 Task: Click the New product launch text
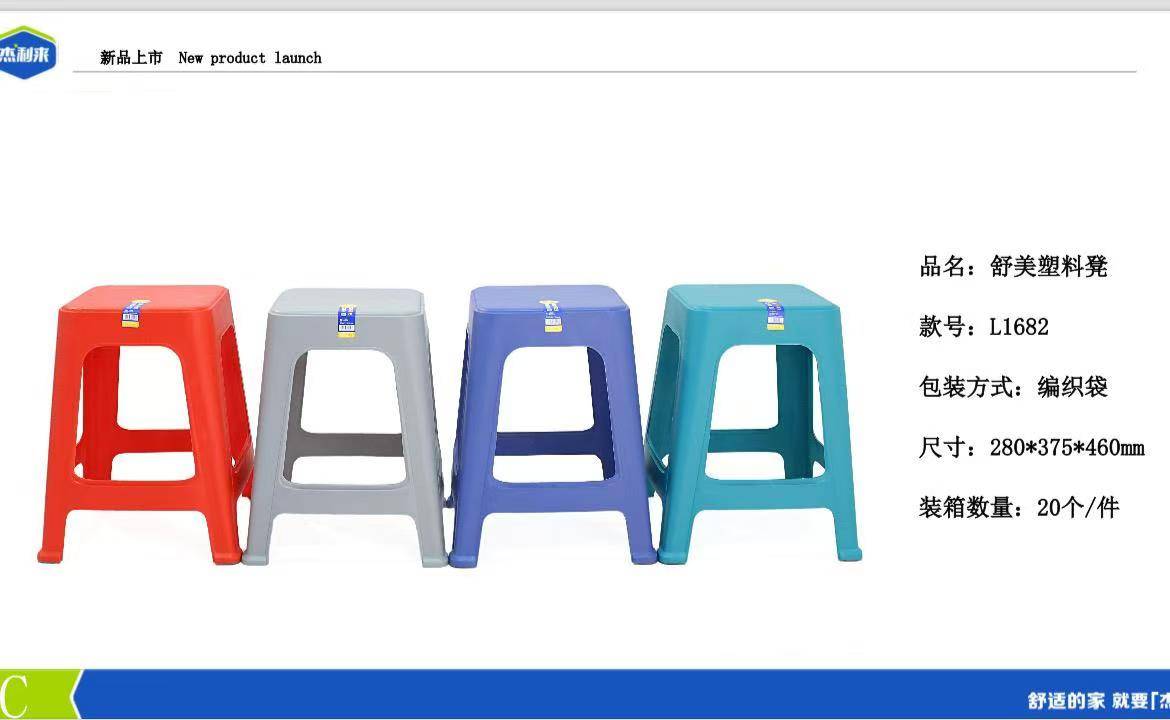point(250,57)
